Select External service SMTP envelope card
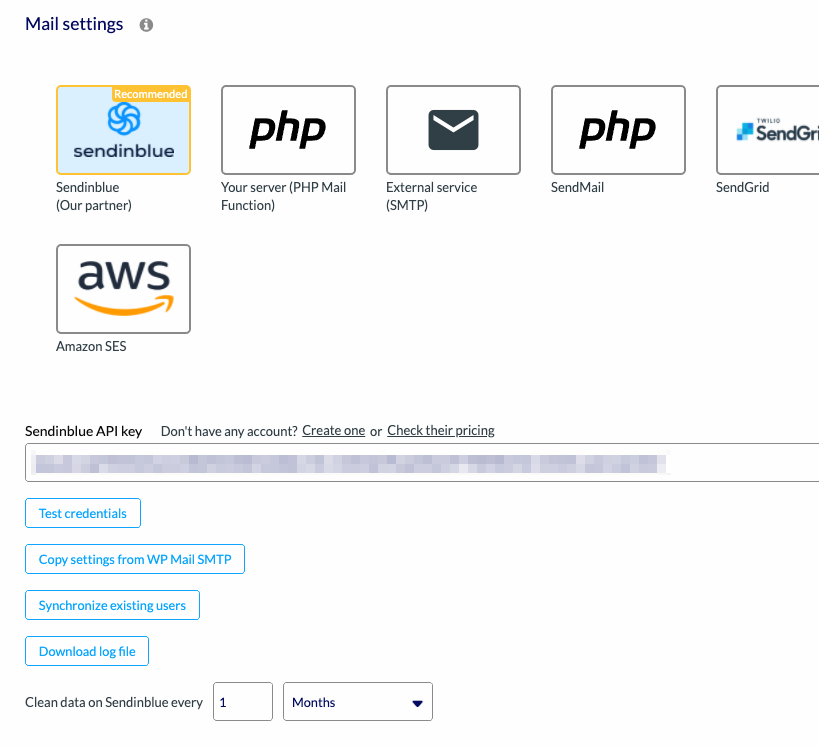The width and height of the screenshot is (819, 746). [453, 130]
